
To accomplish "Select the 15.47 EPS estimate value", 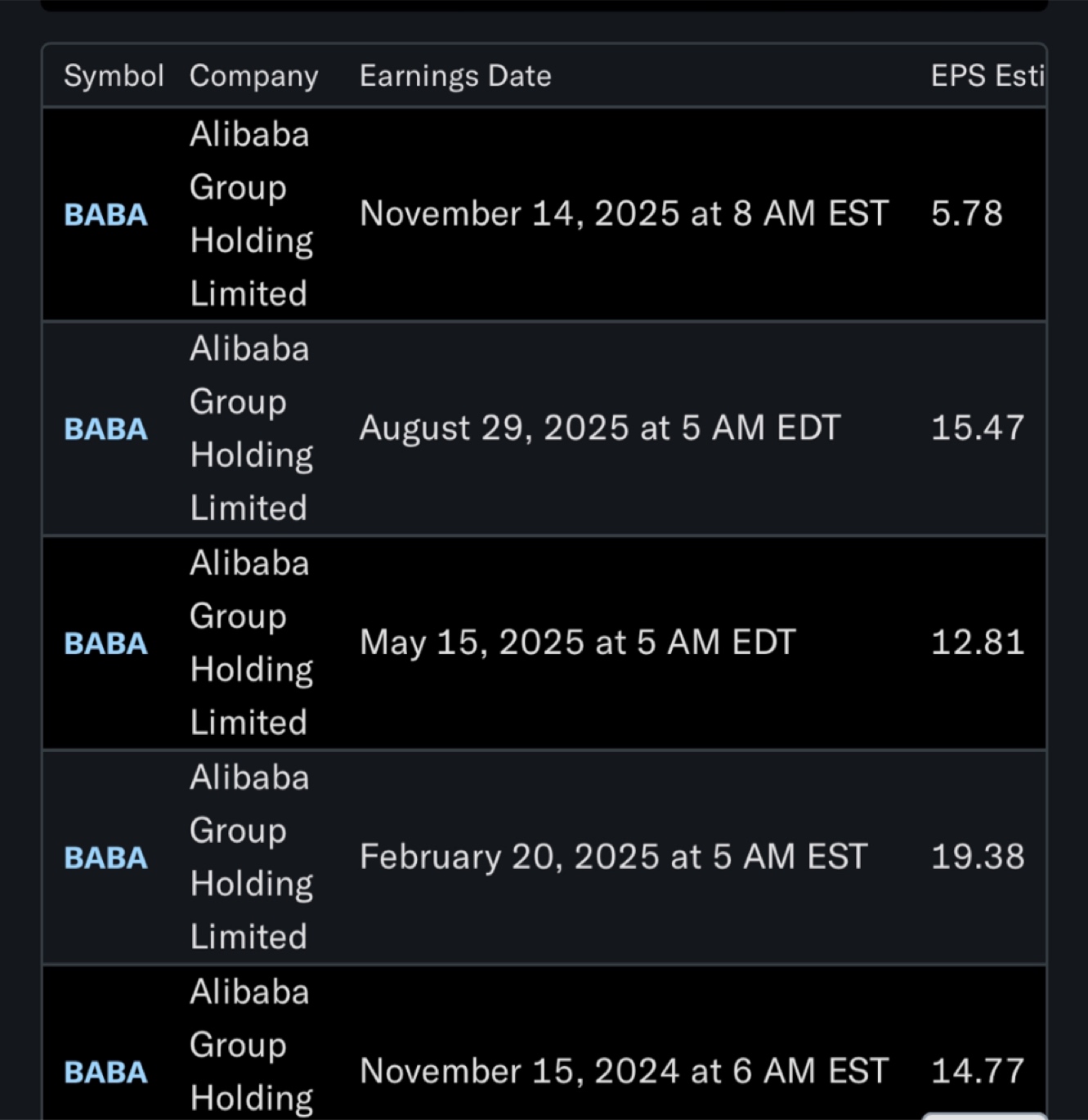I will [x=977, y=428].
